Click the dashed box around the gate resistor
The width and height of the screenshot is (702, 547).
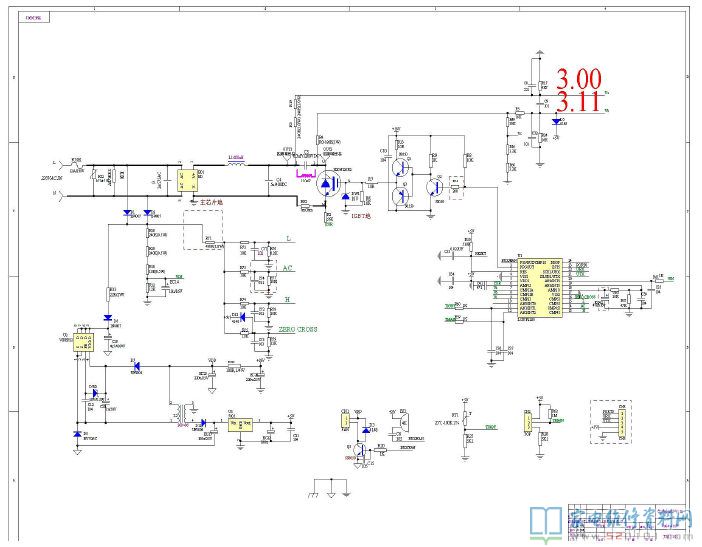[x=456, y=187]
